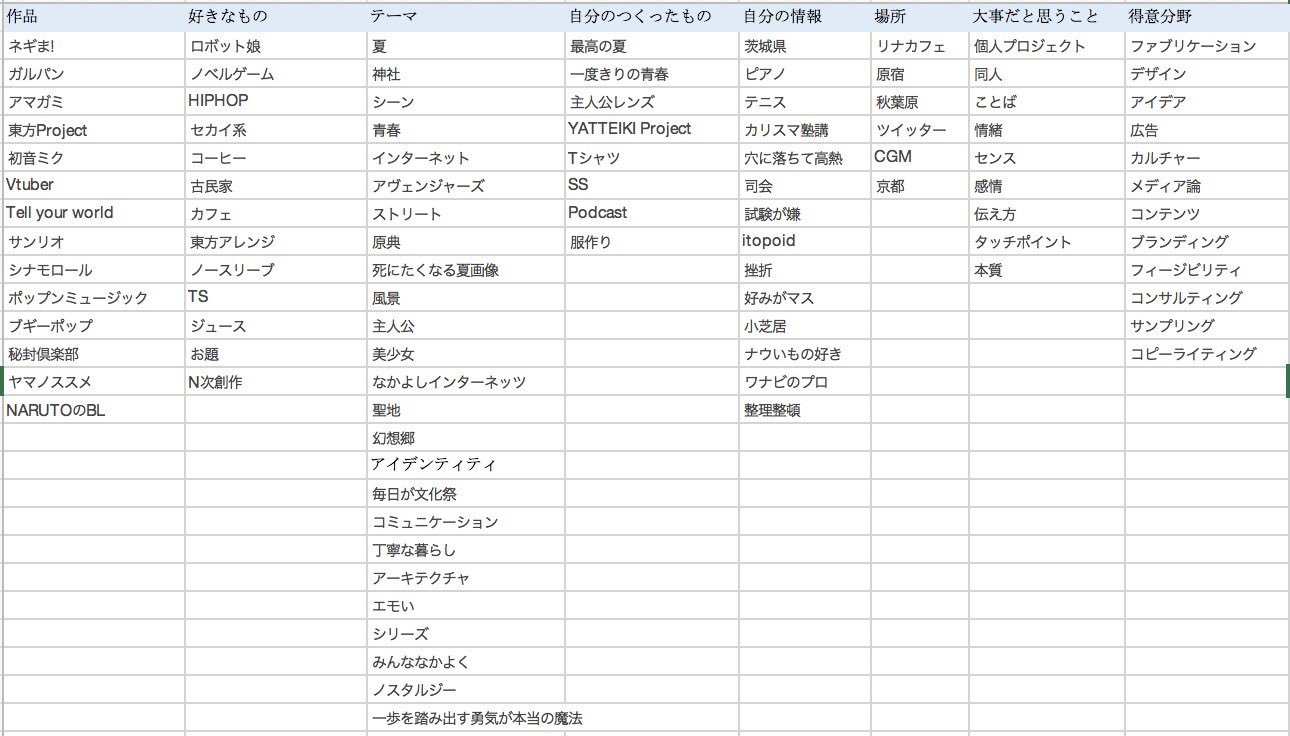Select the cell 初音ミク
Viewport: 1290px width, 736px height.
pyautogui.click(x=94, y=158)
